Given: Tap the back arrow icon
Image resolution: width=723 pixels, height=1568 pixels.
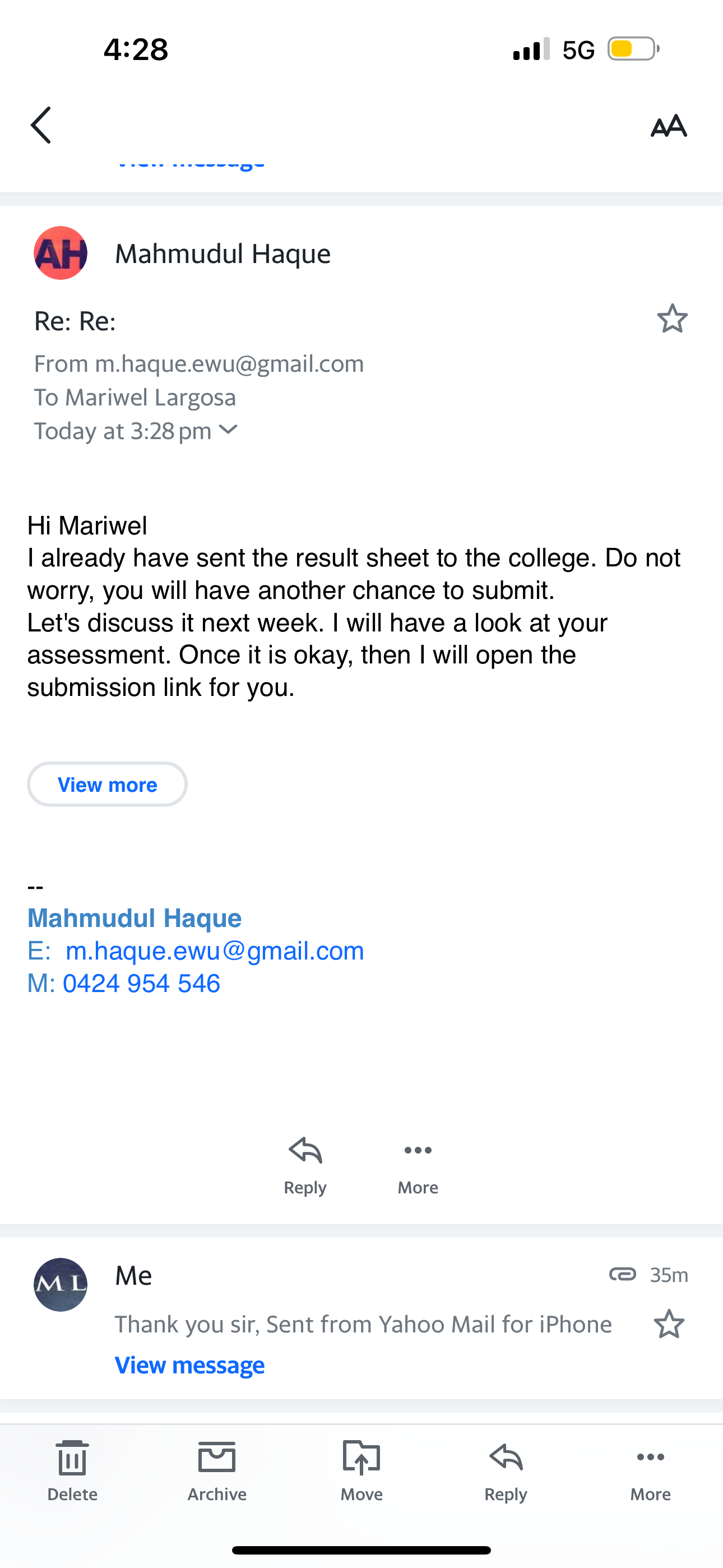Looking at the screenshot, I should (41, 126).
